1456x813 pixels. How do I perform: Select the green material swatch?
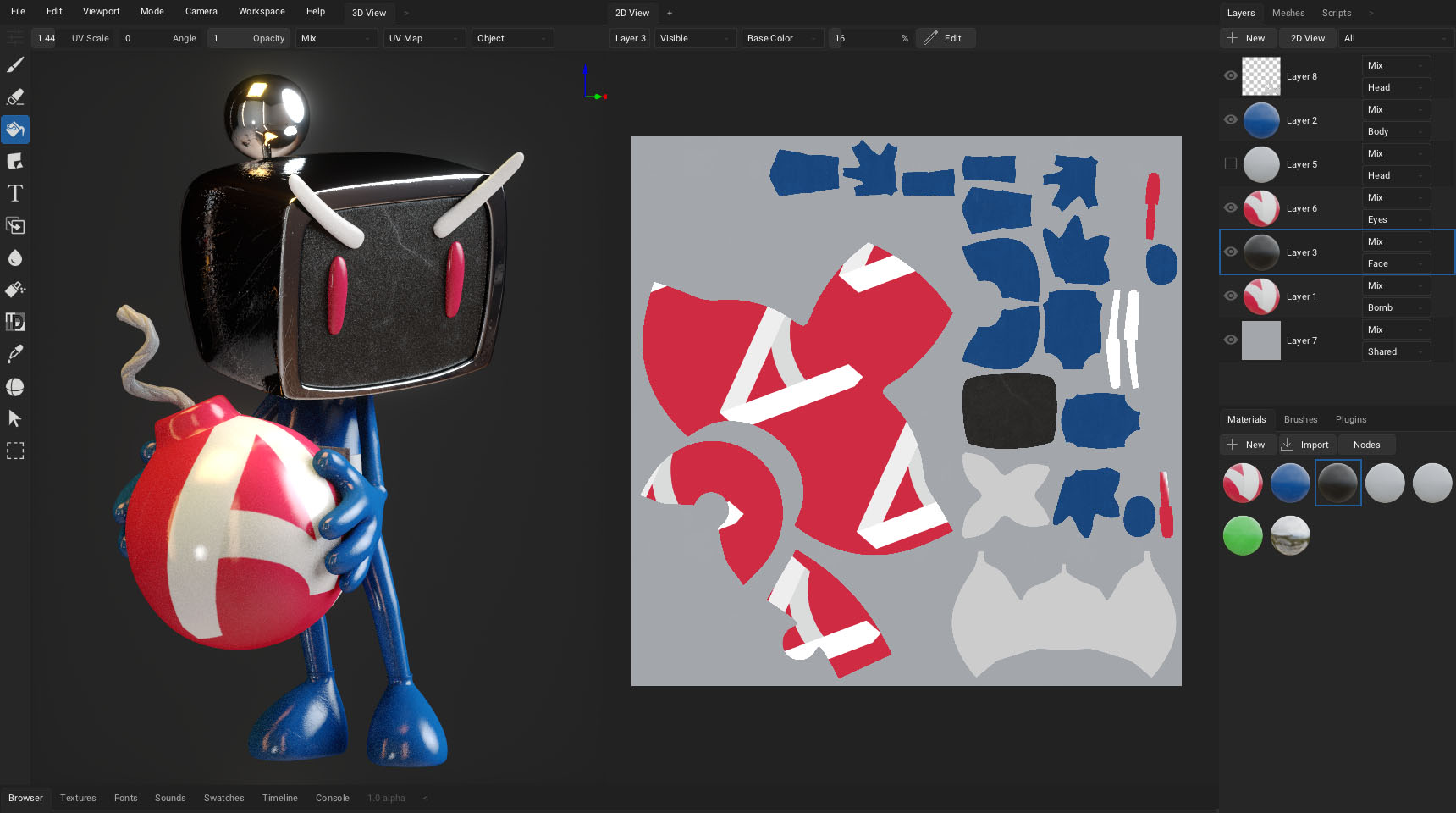click(1243, 535)
